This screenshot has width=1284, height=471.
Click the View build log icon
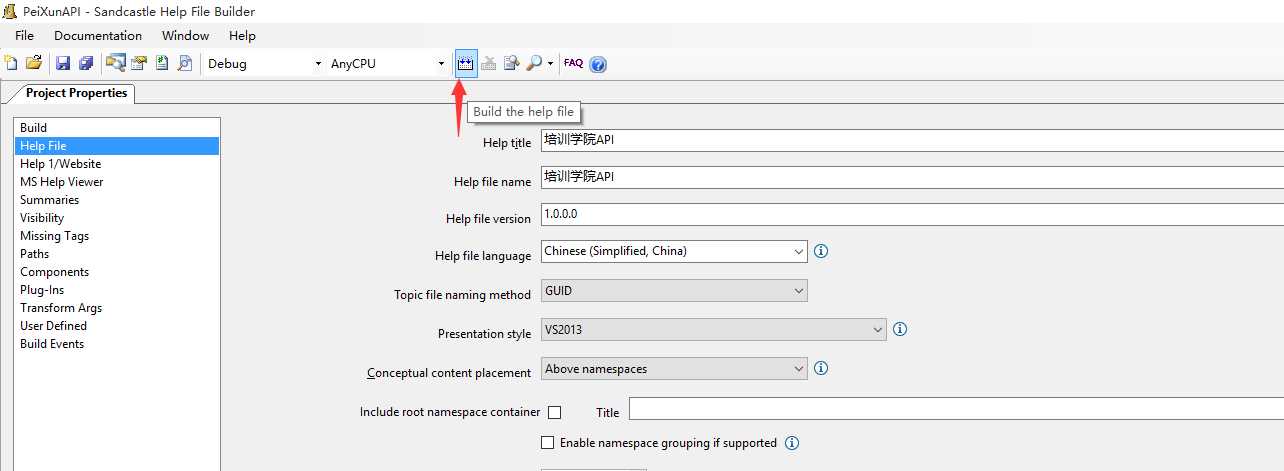click(x=512, y=63)
